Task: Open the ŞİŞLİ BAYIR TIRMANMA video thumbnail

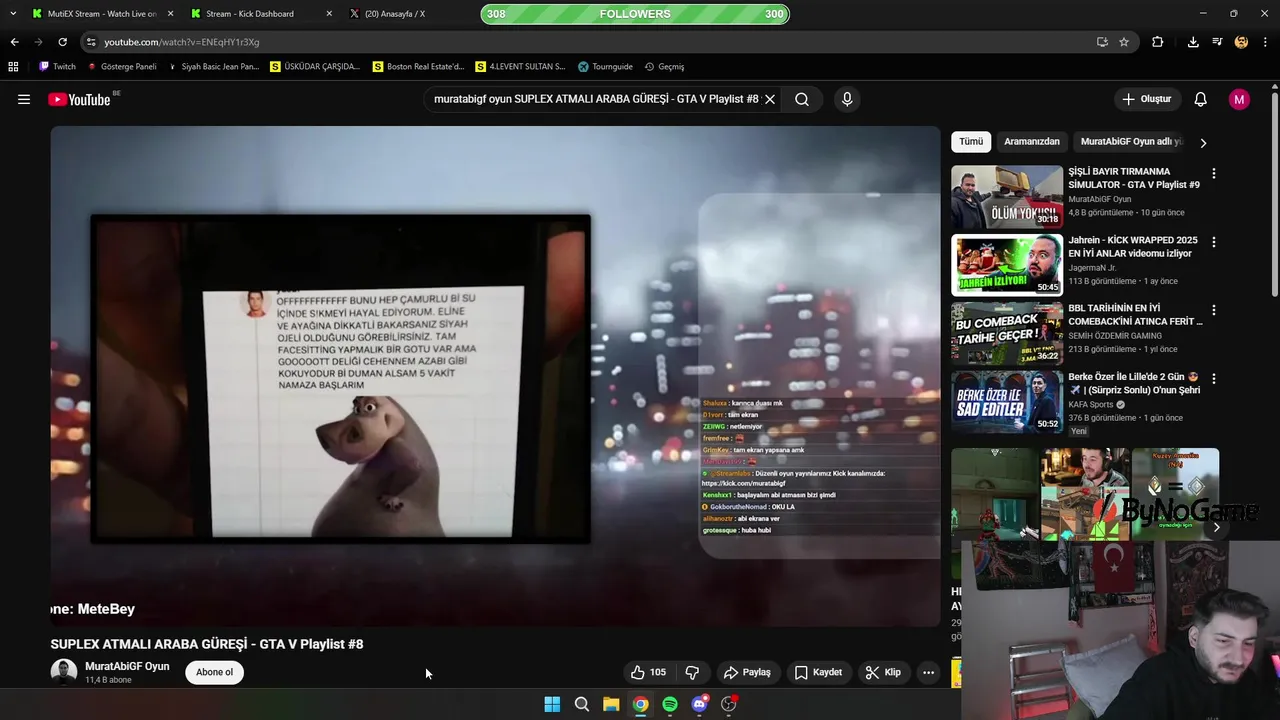Action: pos(1007,197)
